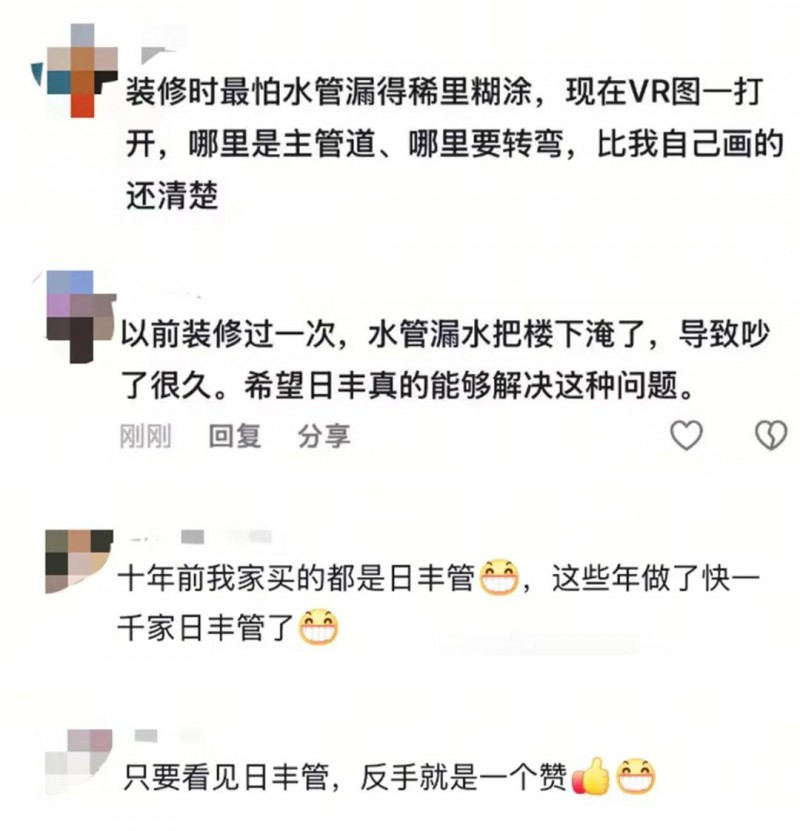800x831 pixels.
Task: Select the comment about 楼下淹了
Action: tap(444, 359)
